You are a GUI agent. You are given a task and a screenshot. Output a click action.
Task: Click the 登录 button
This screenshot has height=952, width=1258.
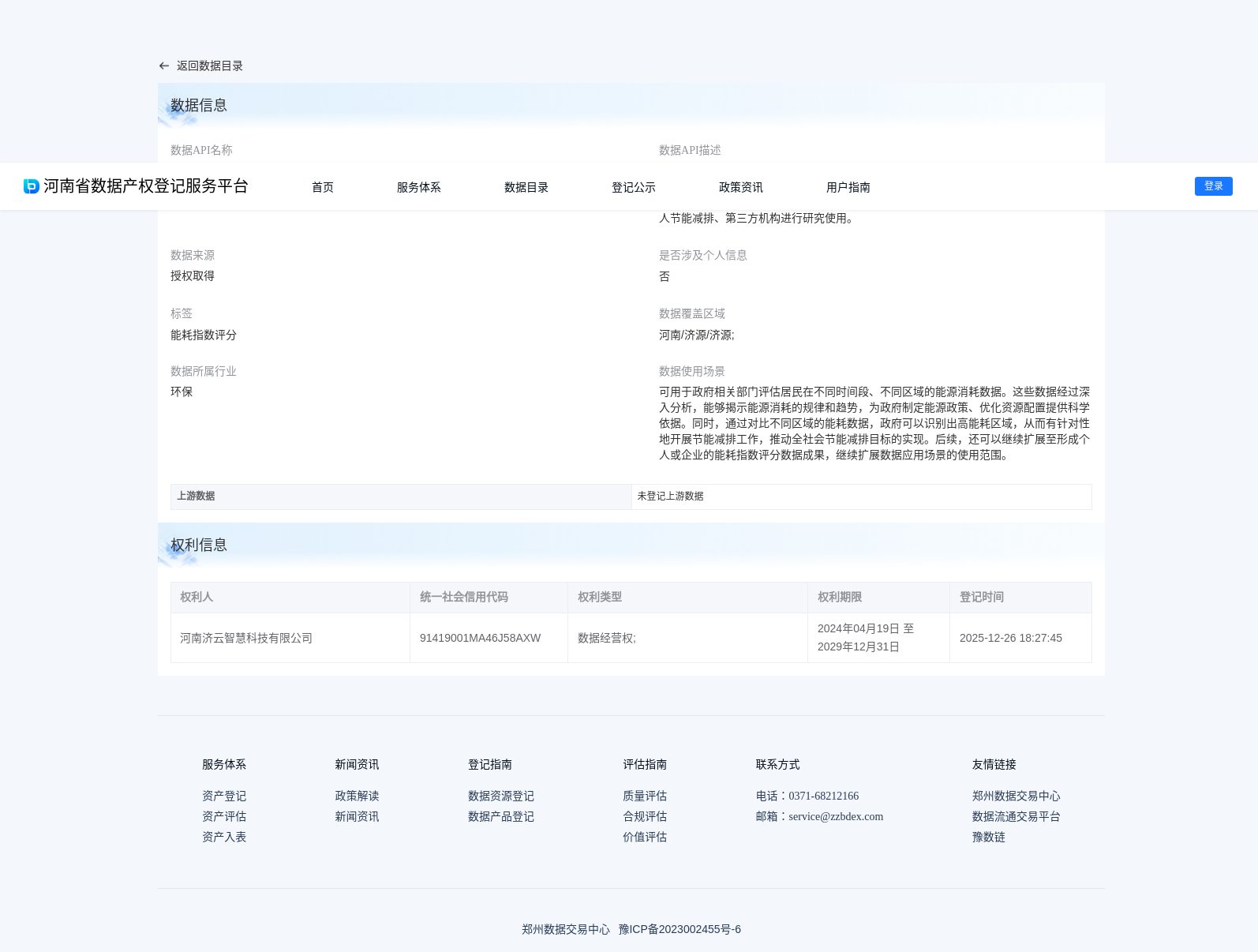pyautogui.click(x=1214, y=186)
